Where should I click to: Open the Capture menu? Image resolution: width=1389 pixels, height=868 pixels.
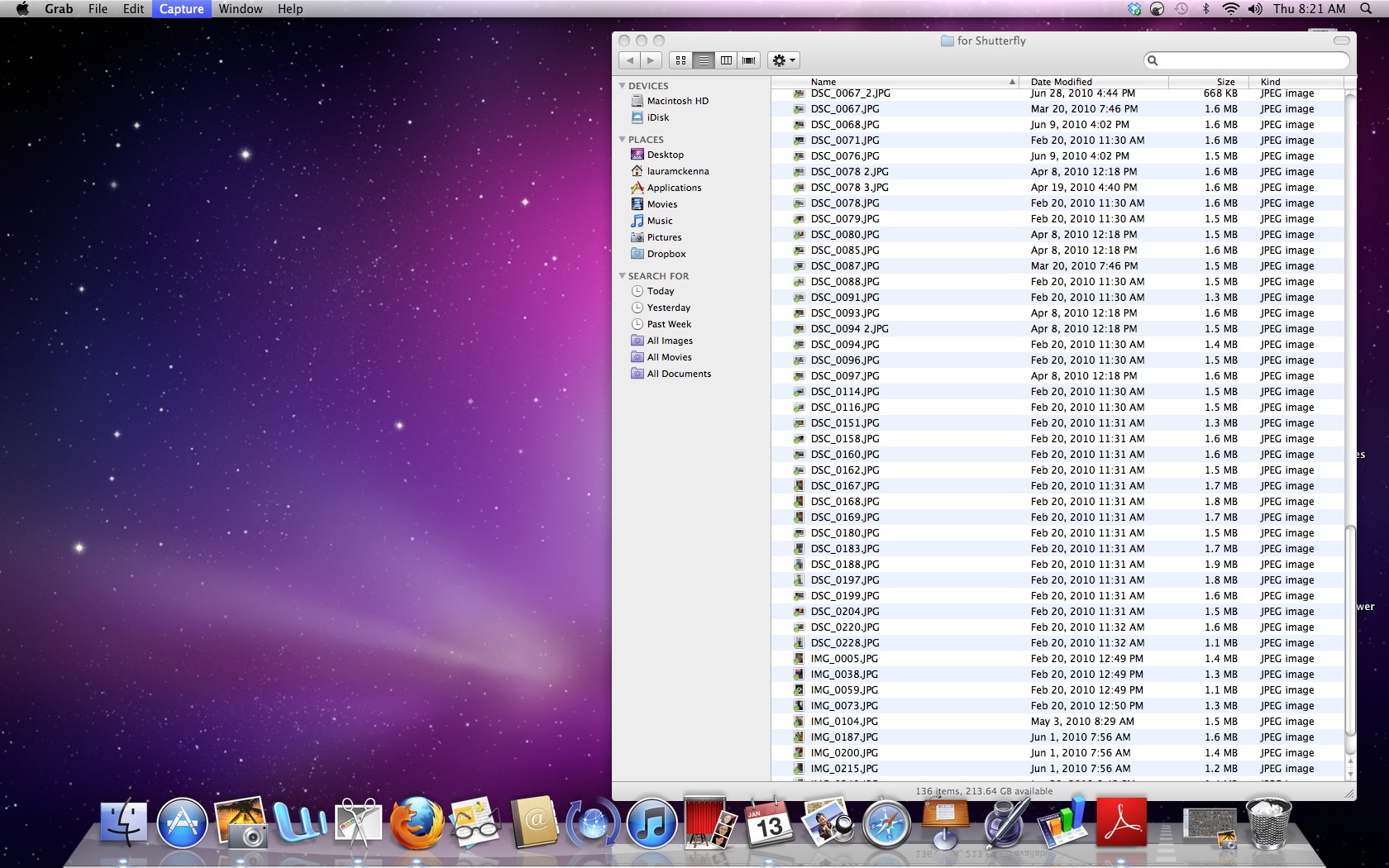[181, 9]
